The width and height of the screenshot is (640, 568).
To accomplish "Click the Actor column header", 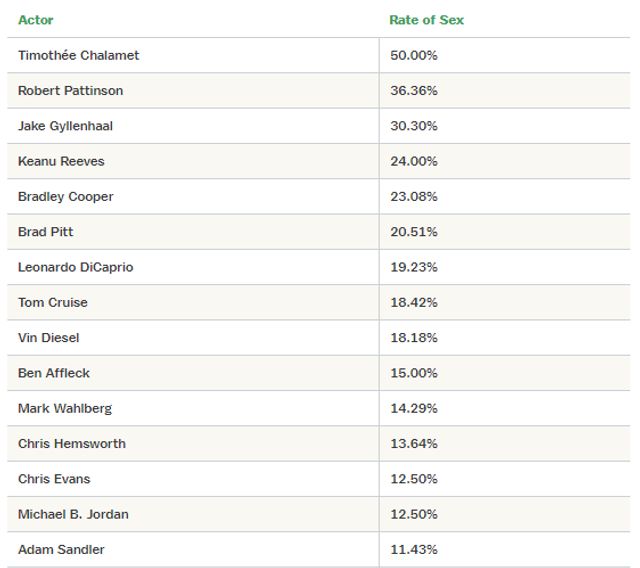I will [36, 20].
